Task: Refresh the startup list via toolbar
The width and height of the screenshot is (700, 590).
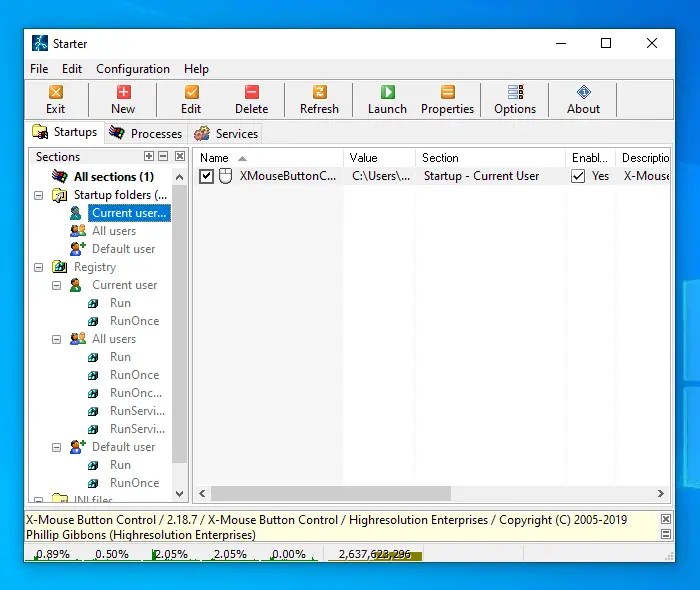Action: [x=319, y=93]
